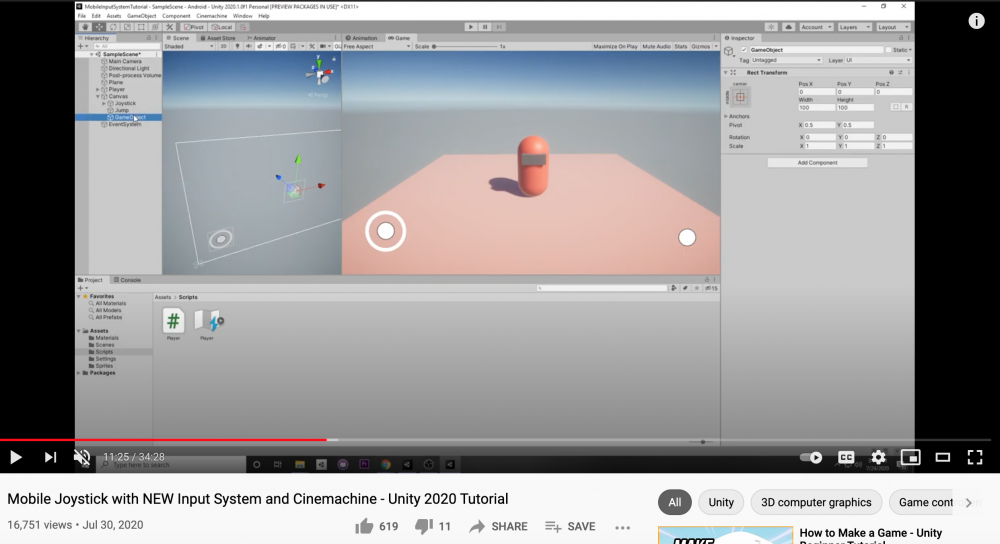This screenshot has width=1000, height=544.
Task: Open Layout dropdown
Action: 893,27
